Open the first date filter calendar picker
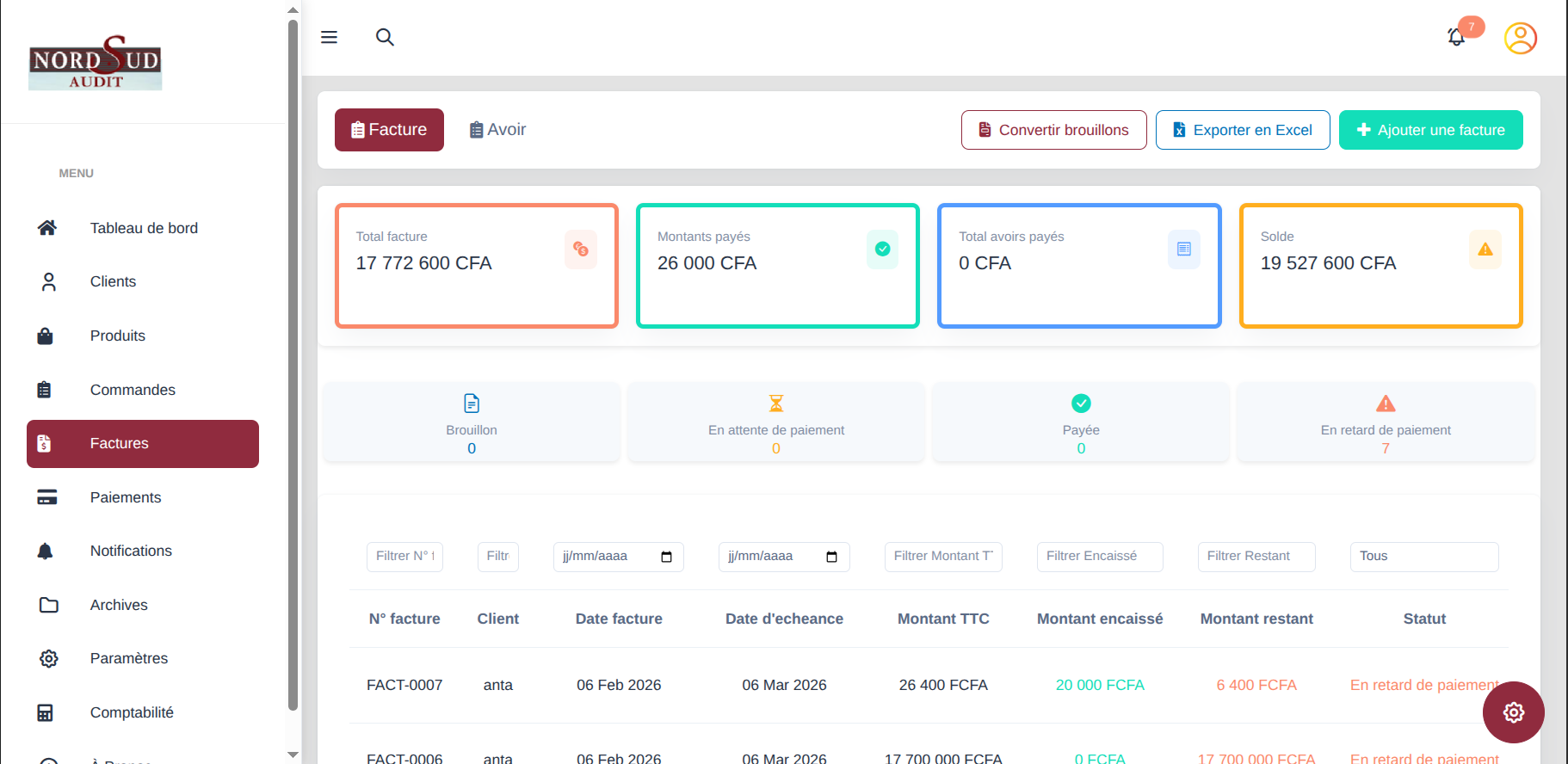1568x764 pixels. pyautogui.click(x=666, y=557)
